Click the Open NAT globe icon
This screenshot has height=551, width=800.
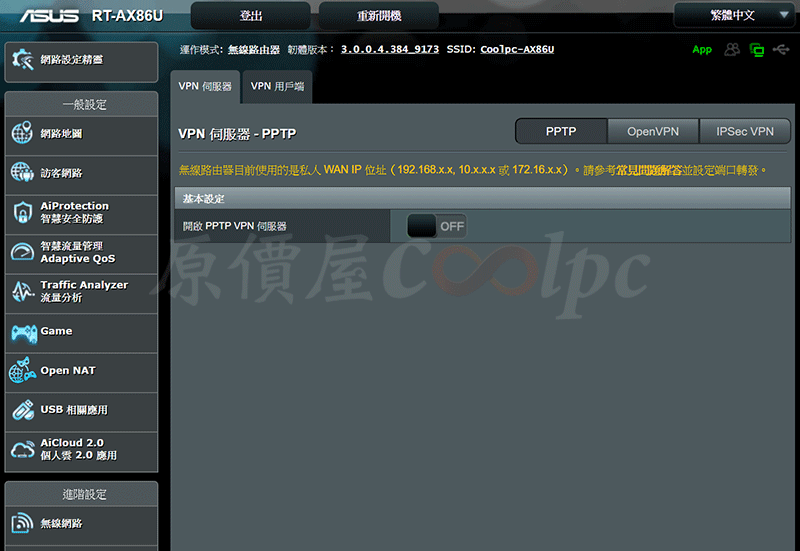coord(22,371)
